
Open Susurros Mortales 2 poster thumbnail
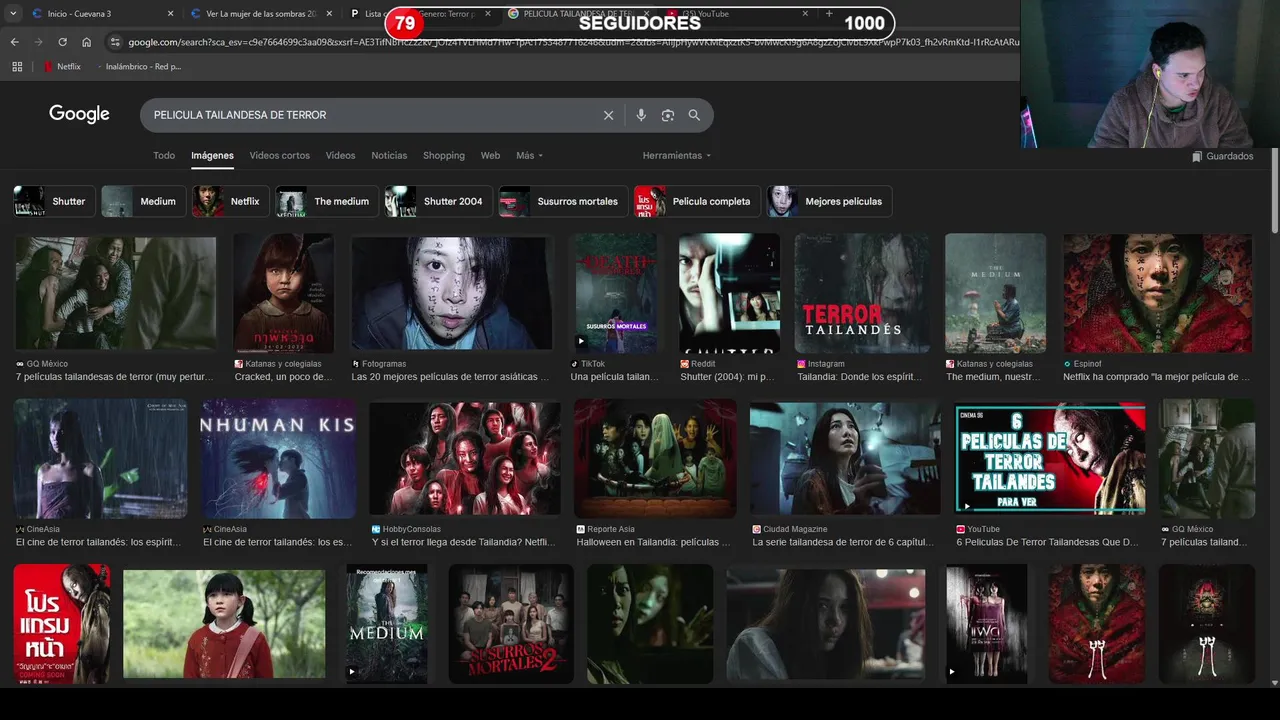pos(511,624)
